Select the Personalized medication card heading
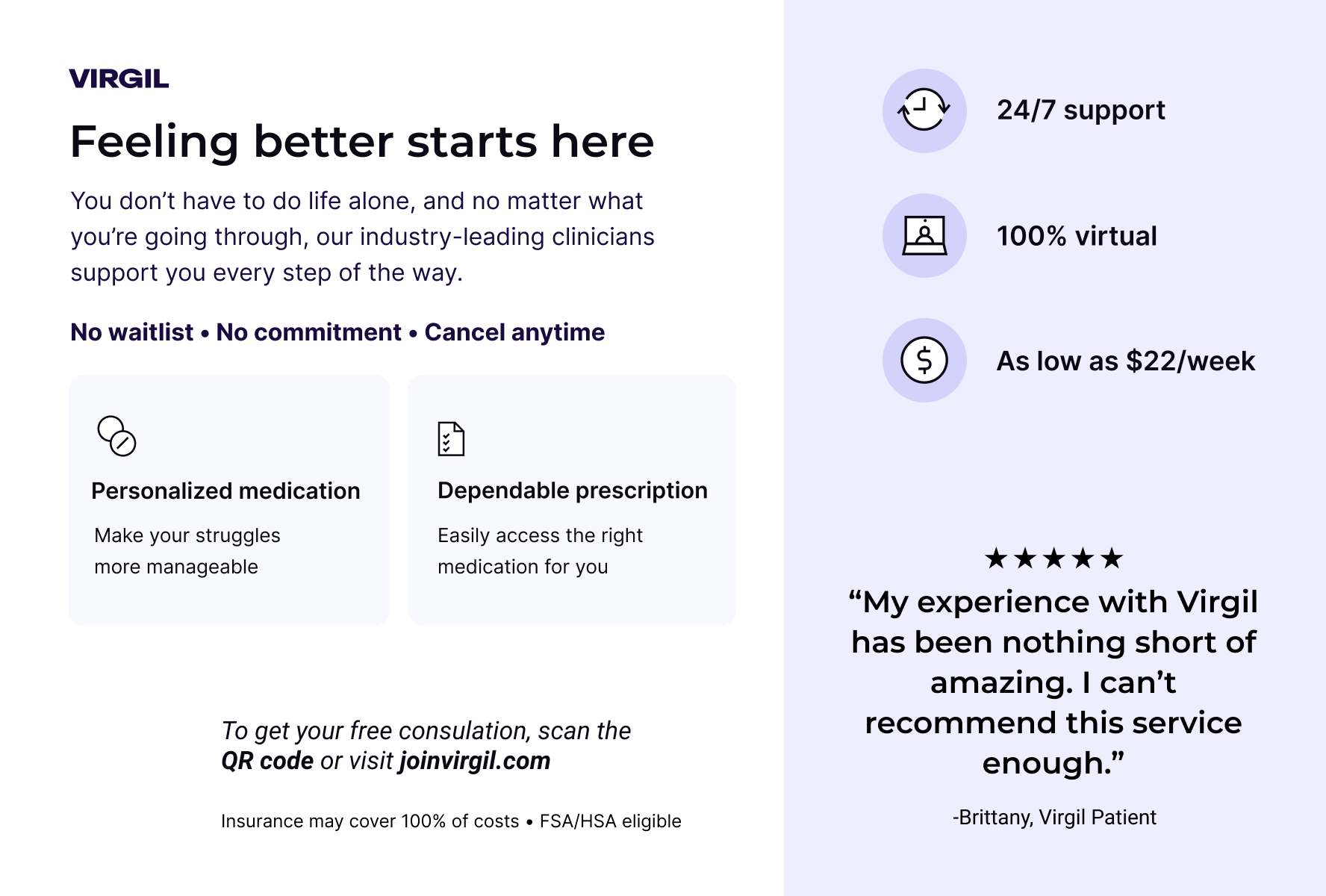Screen dimensions: 1326x896 click(x=225, y=491)
